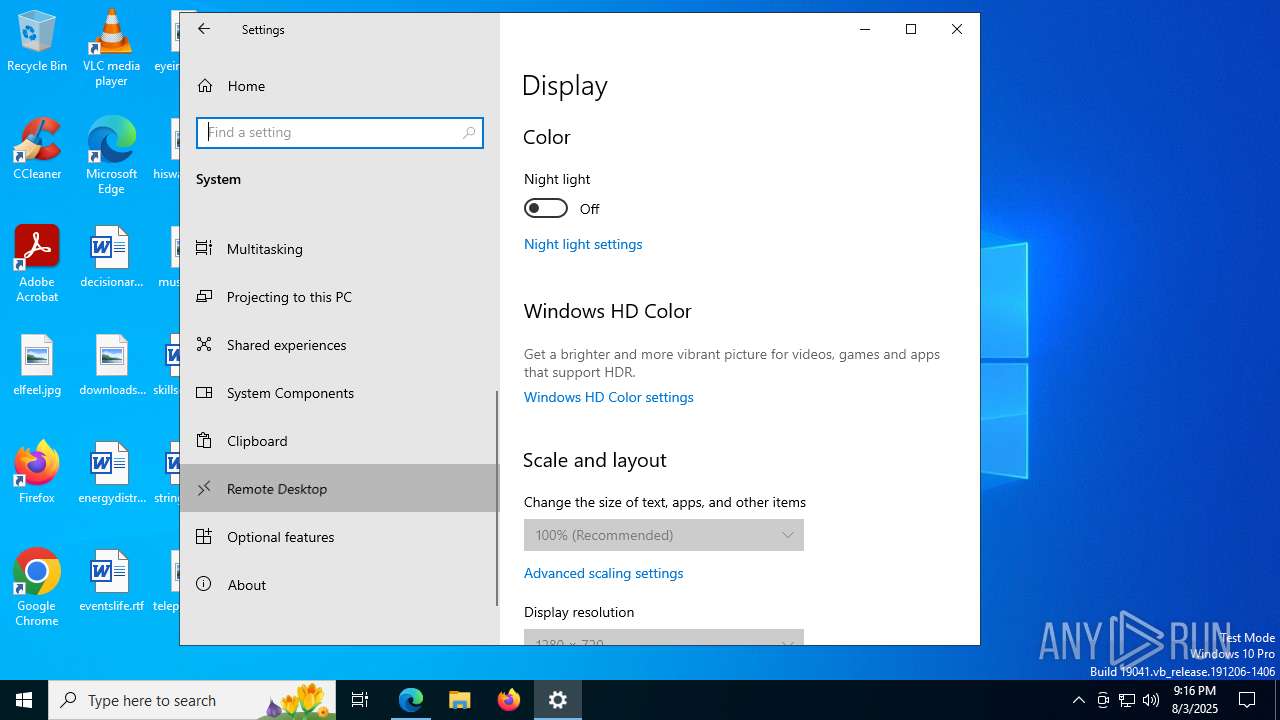Select the eventslife.rtf desktop file

click(111, 582)
